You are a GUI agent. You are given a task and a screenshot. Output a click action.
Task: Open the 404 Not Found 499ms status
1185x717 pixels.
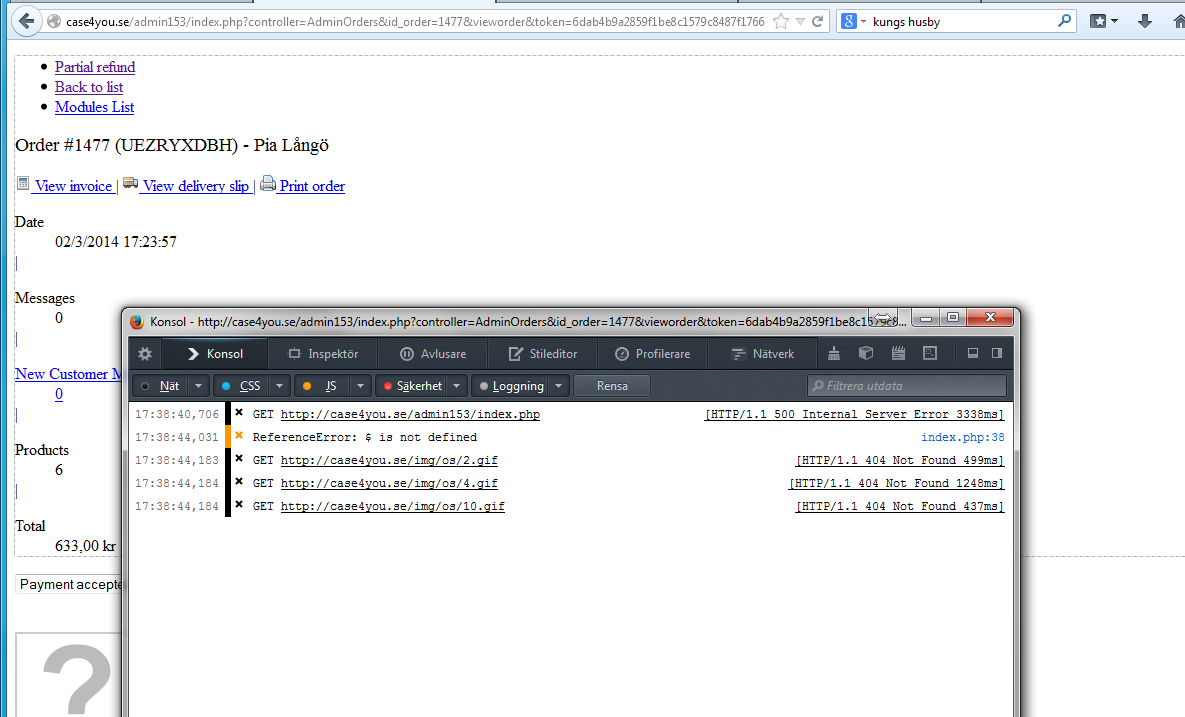tap(900, 460)
